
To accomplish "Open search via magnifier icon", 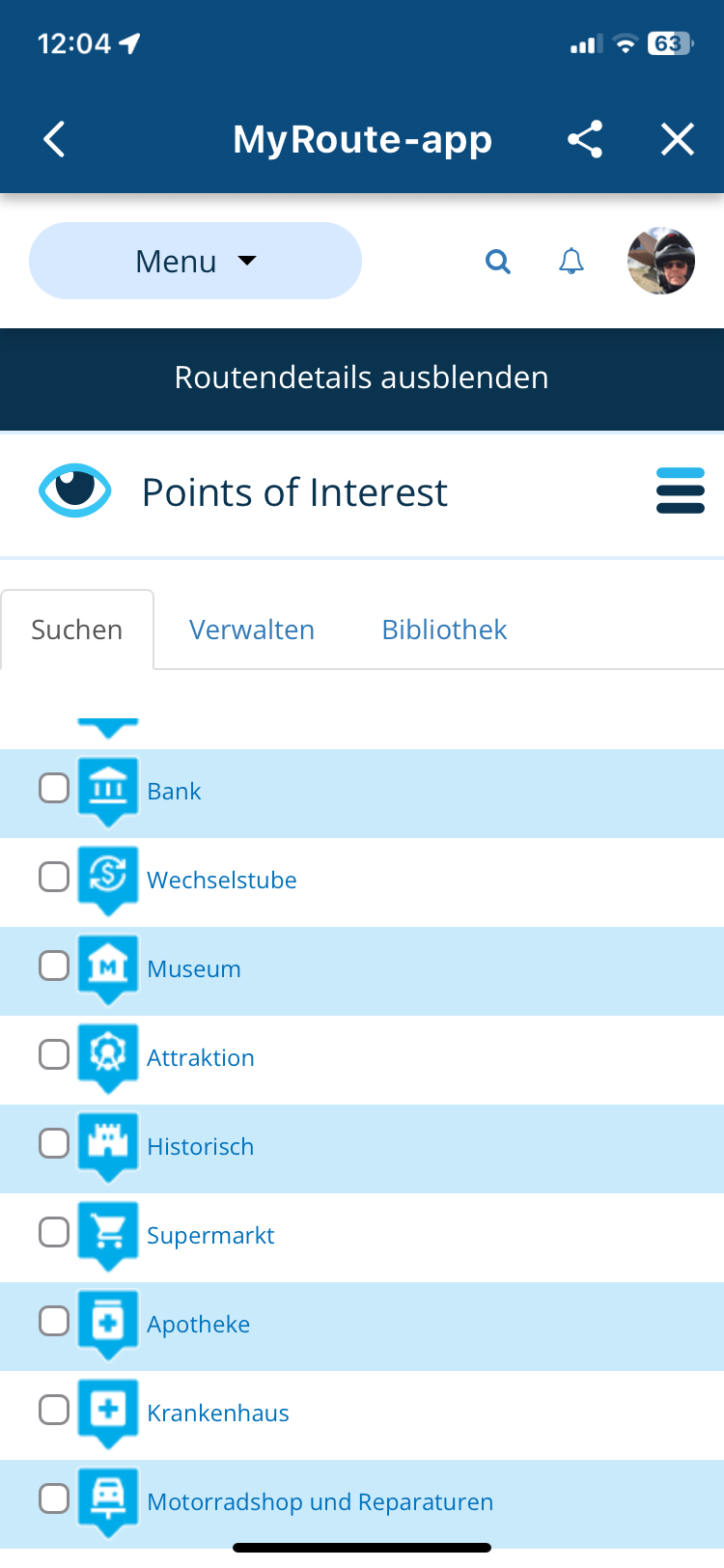I will click(x=498, y=261).
